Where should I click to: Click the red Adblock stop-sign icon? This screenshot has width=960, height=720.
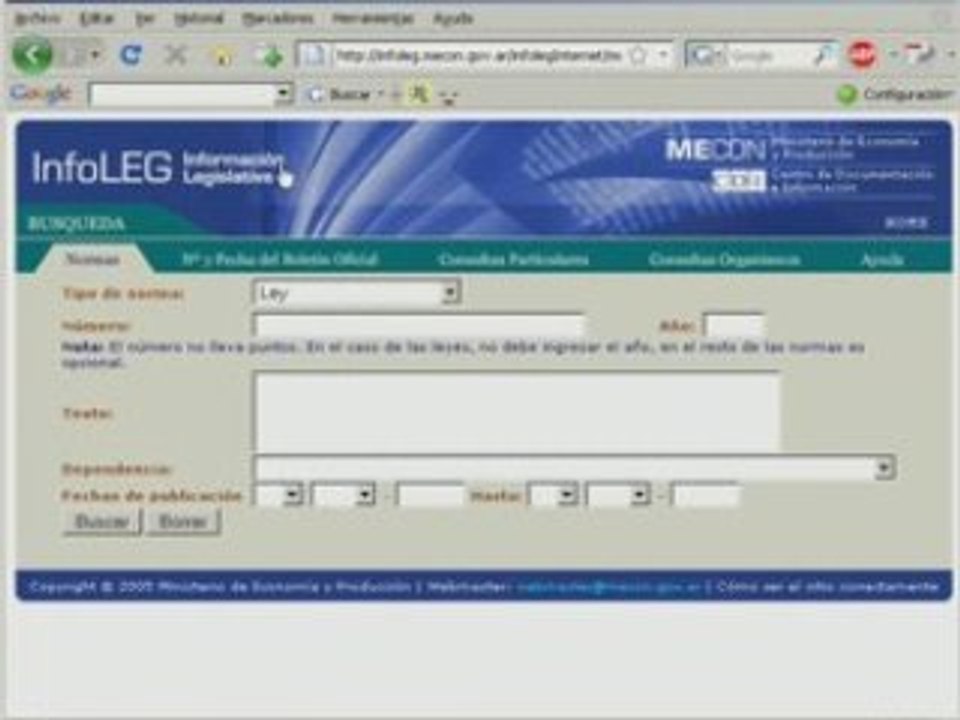[x=862, y=55]
